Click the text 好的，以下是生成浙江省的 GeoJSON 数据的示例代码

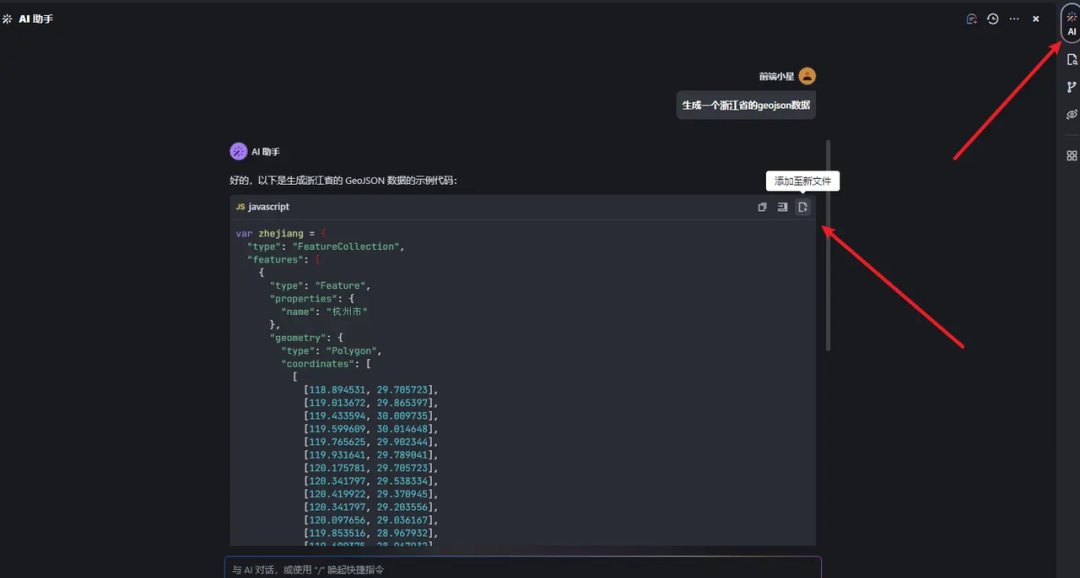[x=343, y=180]
